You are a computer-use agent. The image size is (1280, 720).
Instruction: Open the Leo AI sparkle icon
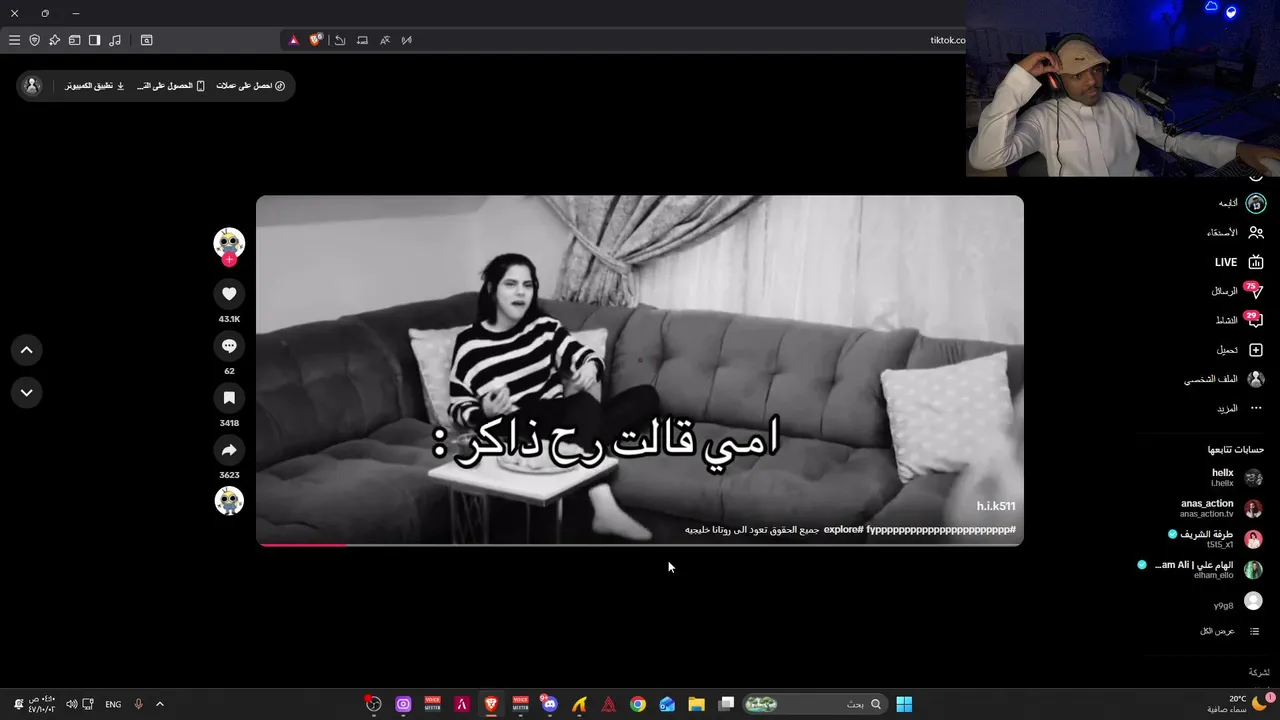pyautogui.click(x=54, y=40)
